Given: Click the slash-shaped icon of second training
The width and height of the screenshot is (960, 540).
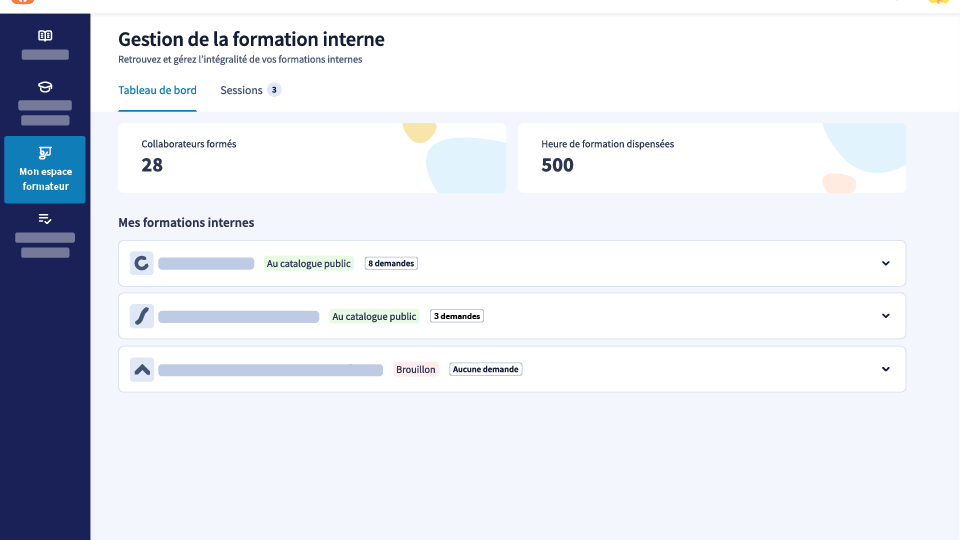Looking at the screenshot, I should (x=142, y=316).
